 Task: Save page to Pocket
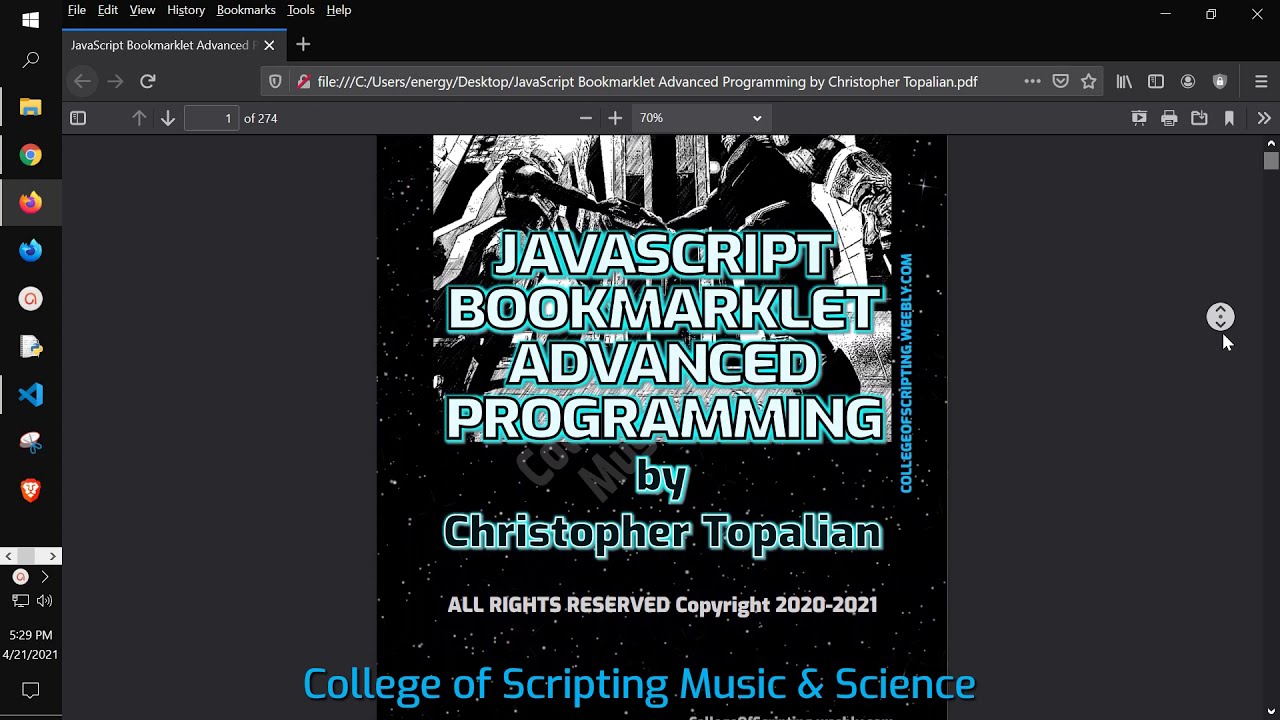[1061, 81]
